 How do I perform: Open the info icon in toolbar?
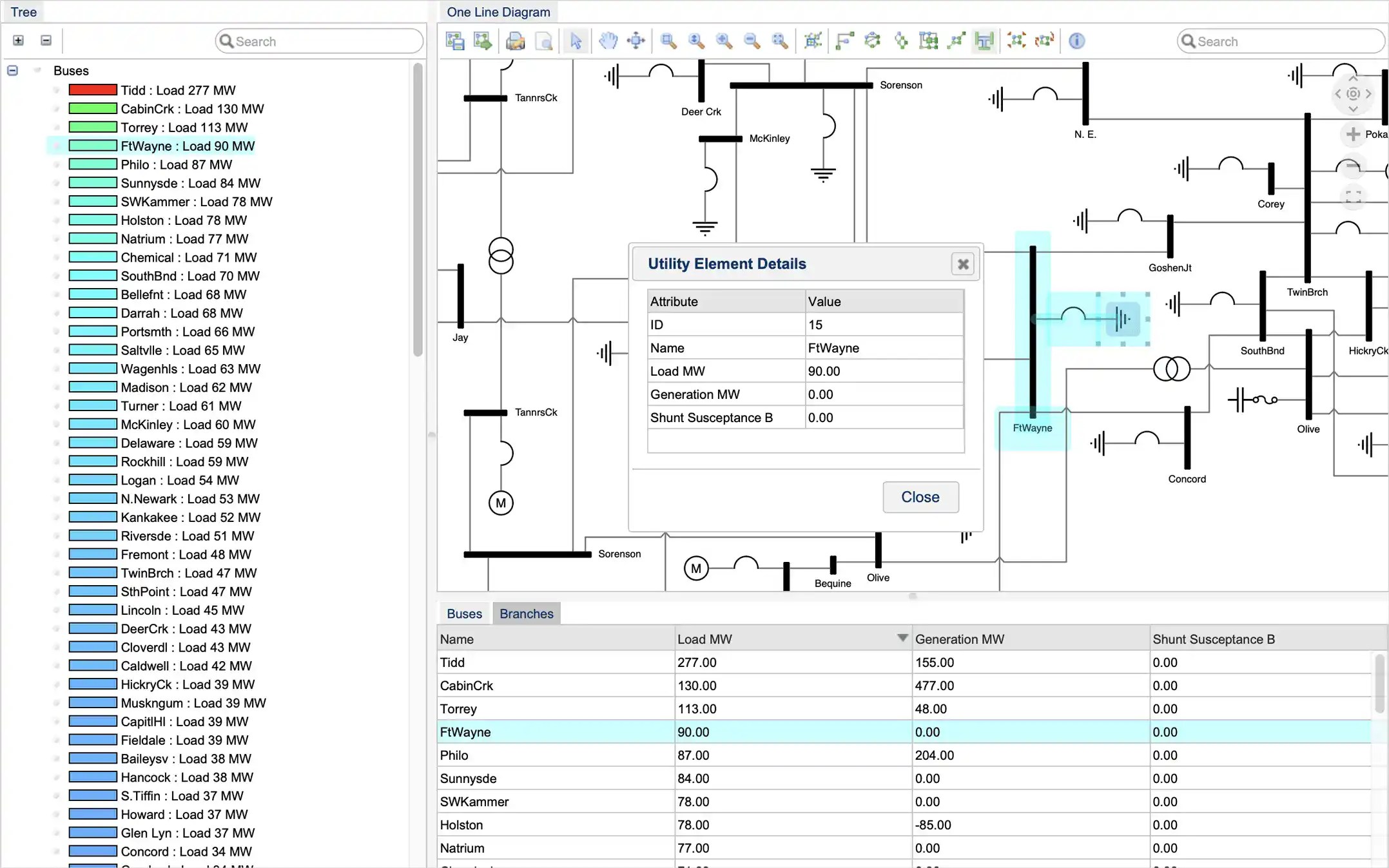point(1076,41)
